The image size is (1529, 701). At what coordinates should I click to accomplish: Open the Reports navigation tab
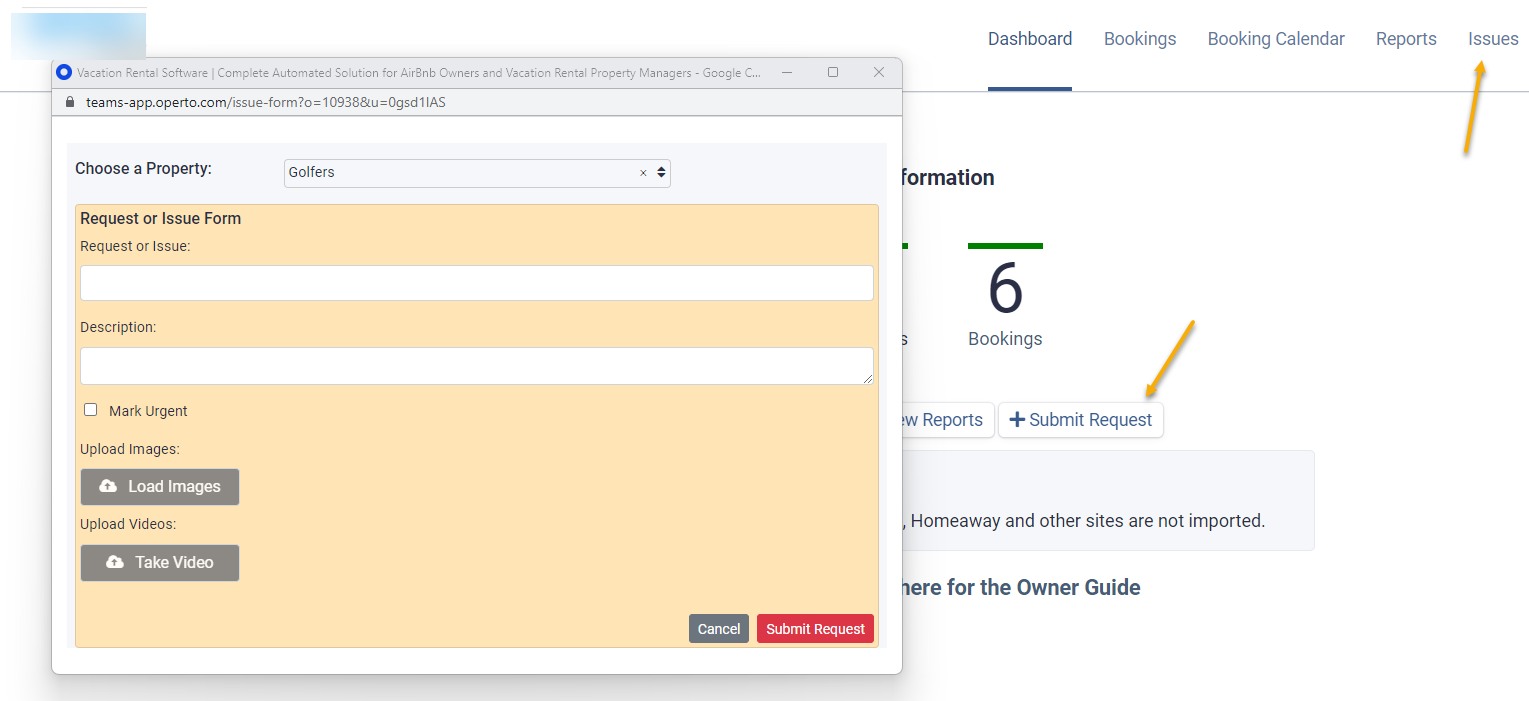(1406, 39)
